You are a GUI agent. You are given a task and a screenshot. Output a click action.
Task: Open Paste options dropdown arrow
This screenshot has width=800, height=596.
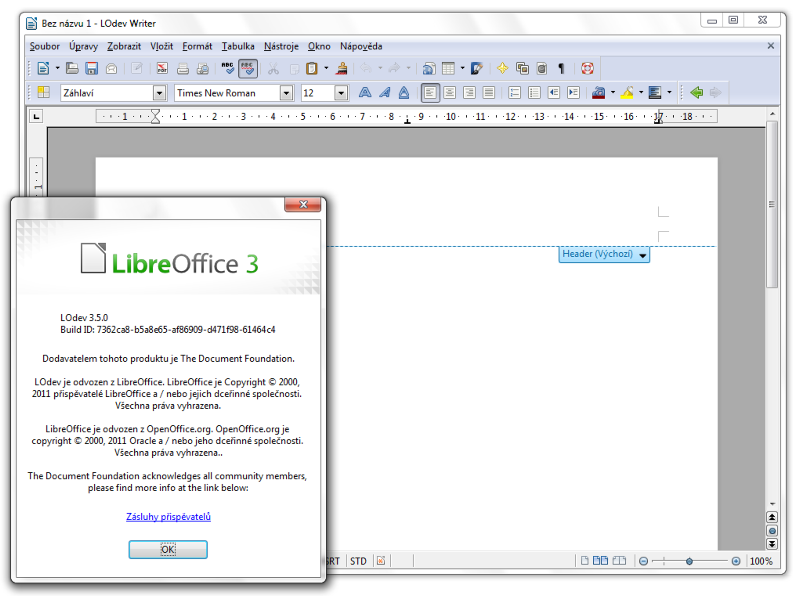[326, 68]
